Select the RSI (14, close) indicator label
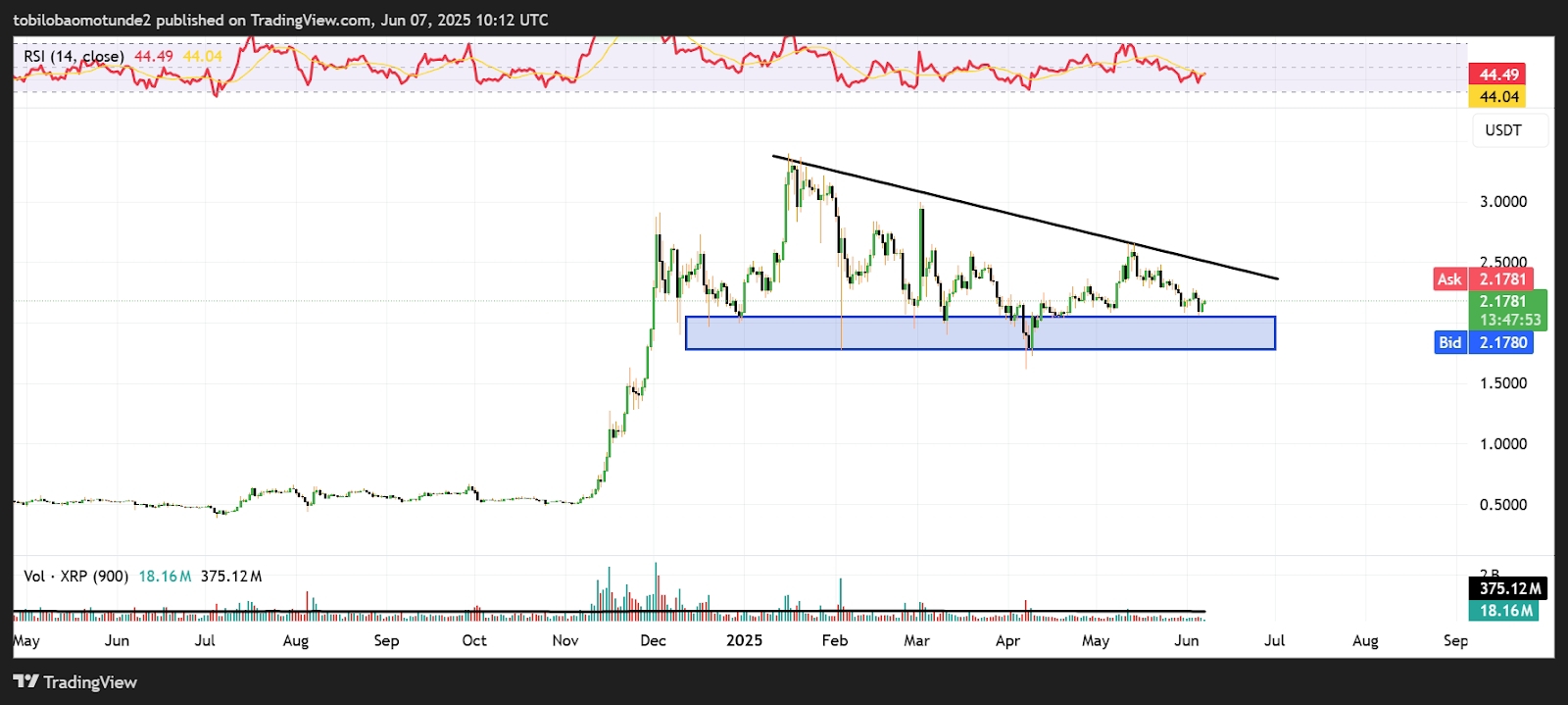 tap(73, 57)
